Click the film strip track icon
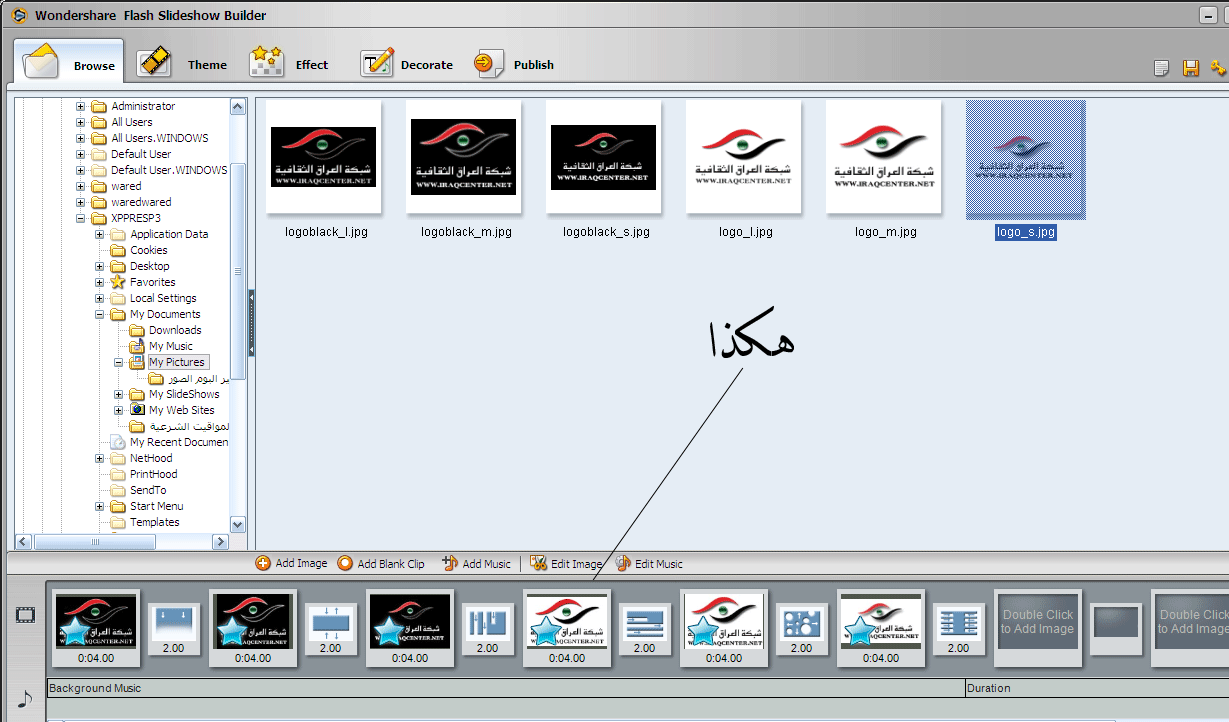The image size is (1229, 722). pos(25,614)
